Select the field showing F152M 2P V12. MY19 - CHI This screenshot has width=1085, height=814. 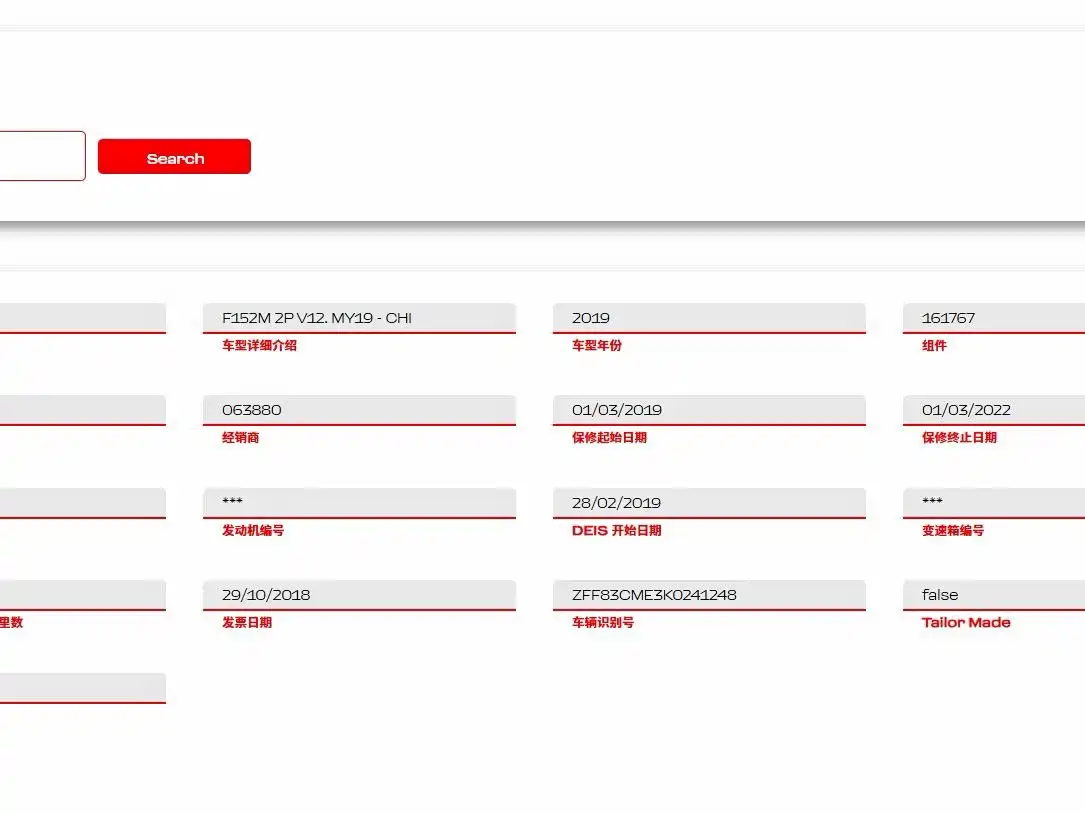(359, 318)
